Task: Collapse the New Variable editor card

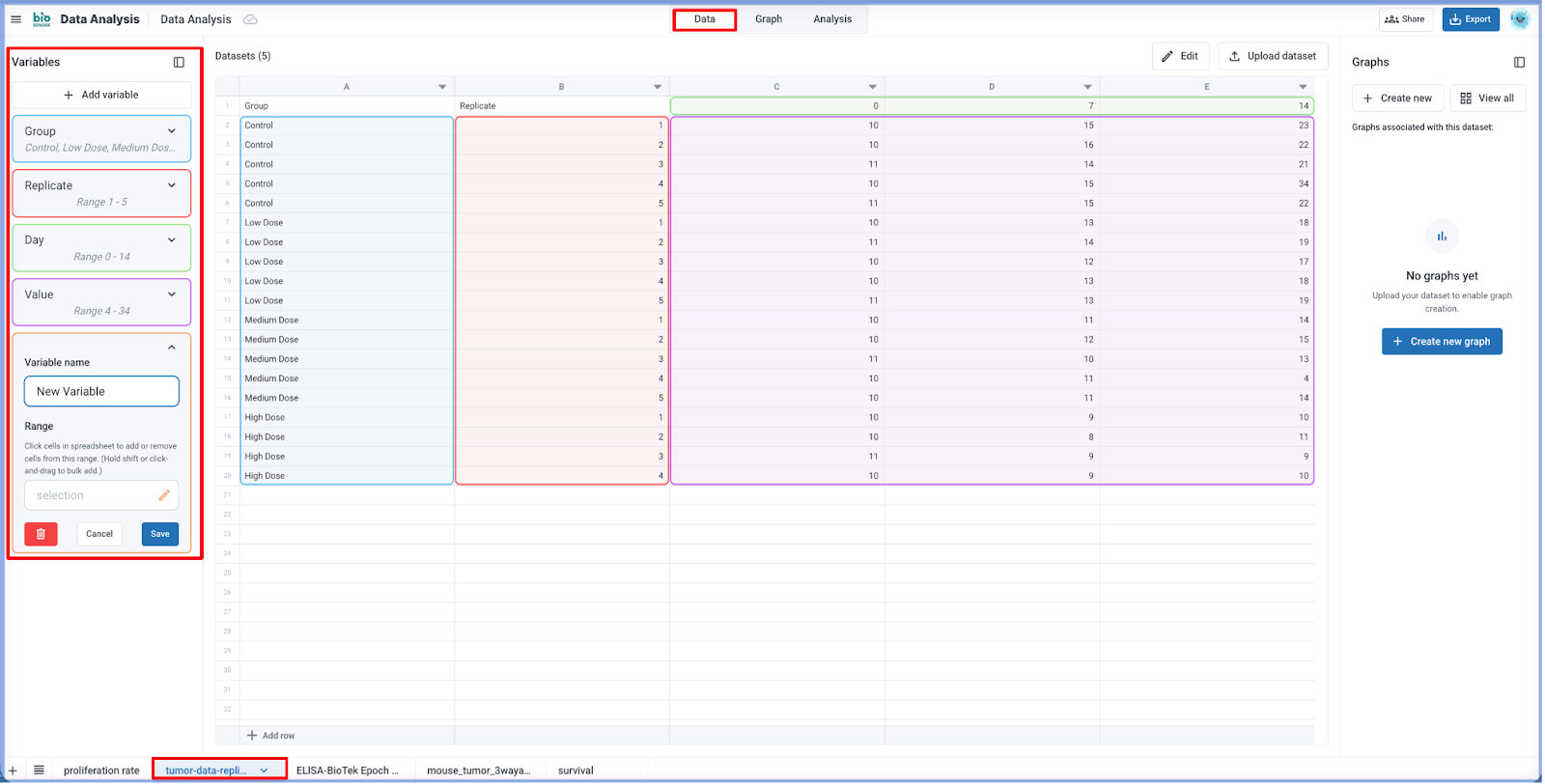Action: [x=172, y=348]
